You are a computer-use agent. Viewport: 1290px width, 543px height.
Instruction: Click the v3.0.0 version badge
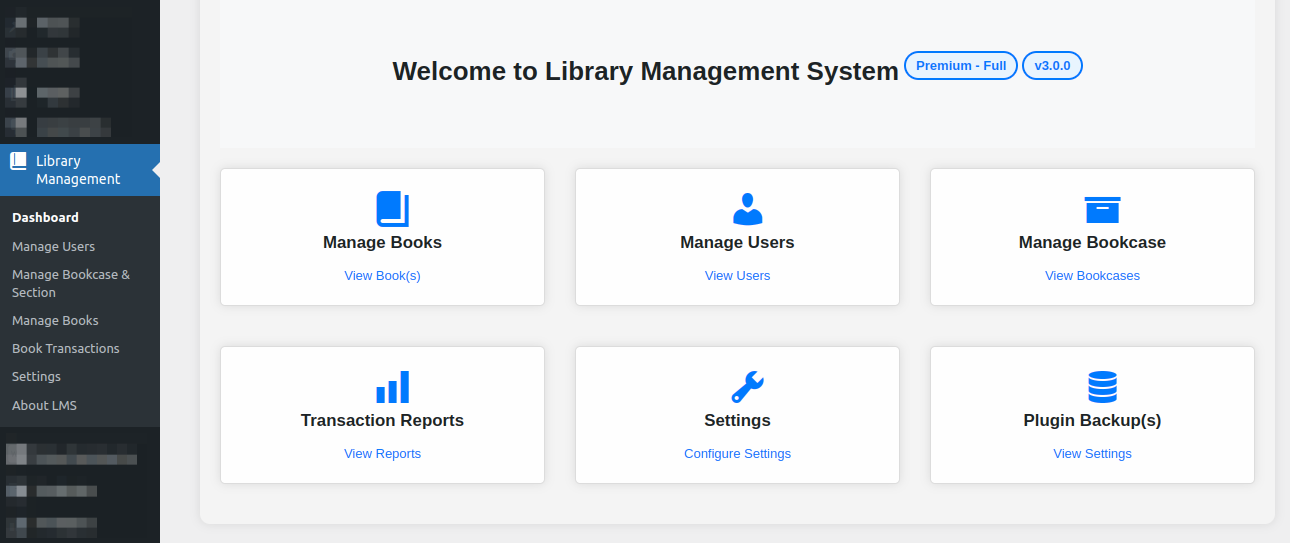(1052, 66)
